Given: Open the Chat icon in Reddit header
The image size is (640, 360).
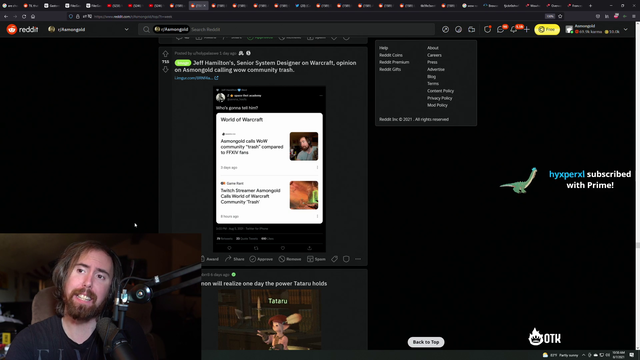Looking at the screenshot, I should (x=500, y=29).
